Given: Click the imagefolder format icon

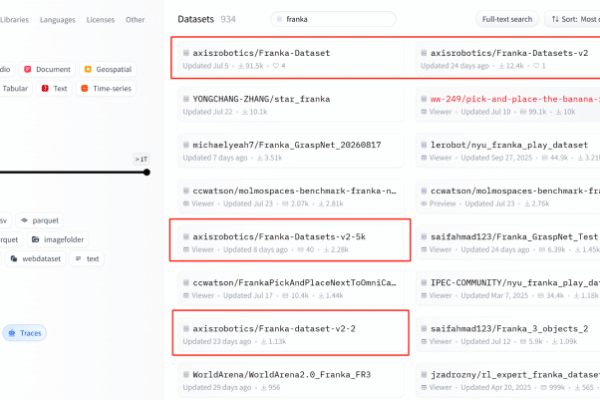Looking at the screenshot, I should tap(36, 240).
